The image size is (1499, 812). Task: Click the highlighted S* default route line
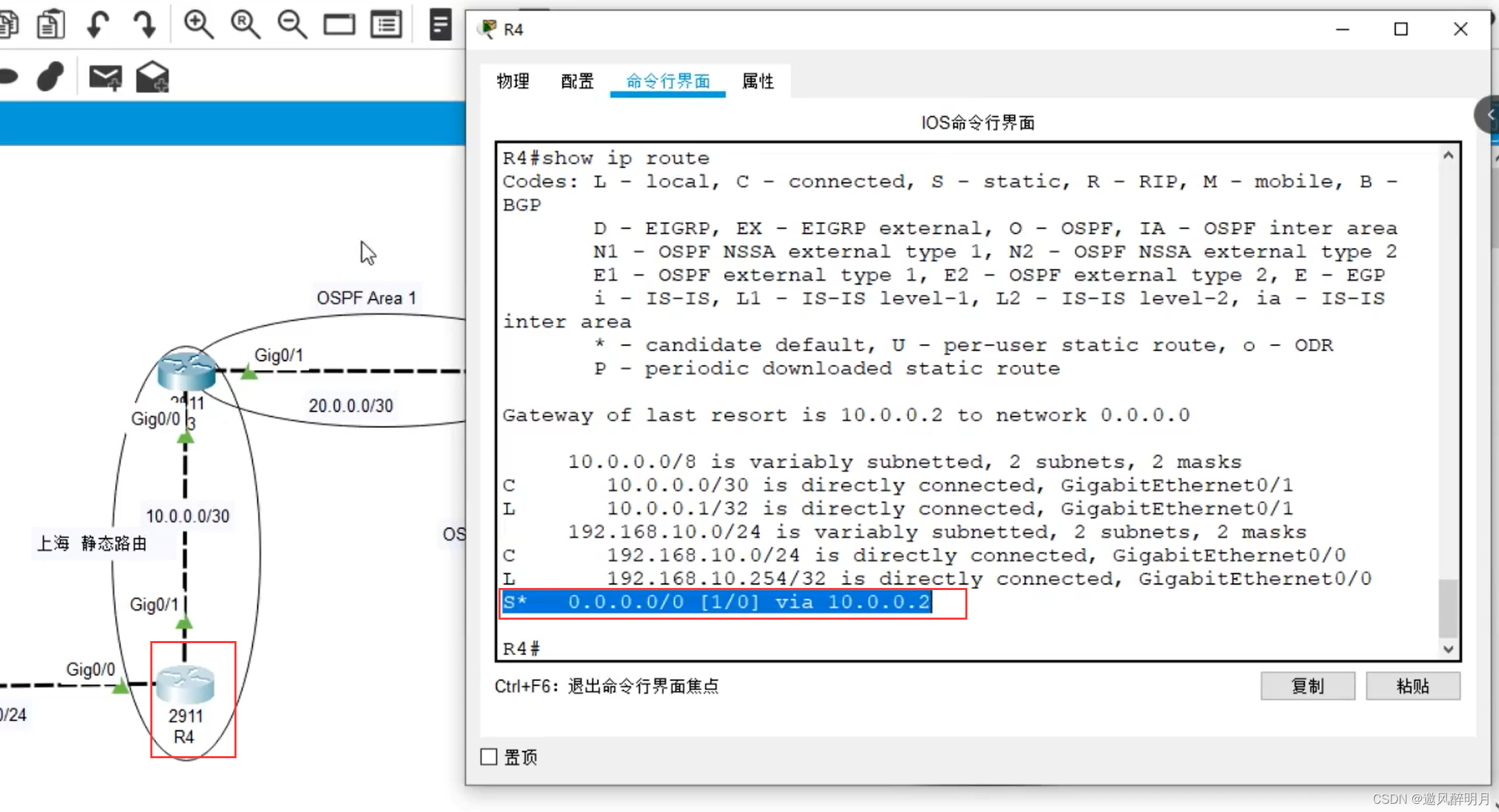(716, 602)
